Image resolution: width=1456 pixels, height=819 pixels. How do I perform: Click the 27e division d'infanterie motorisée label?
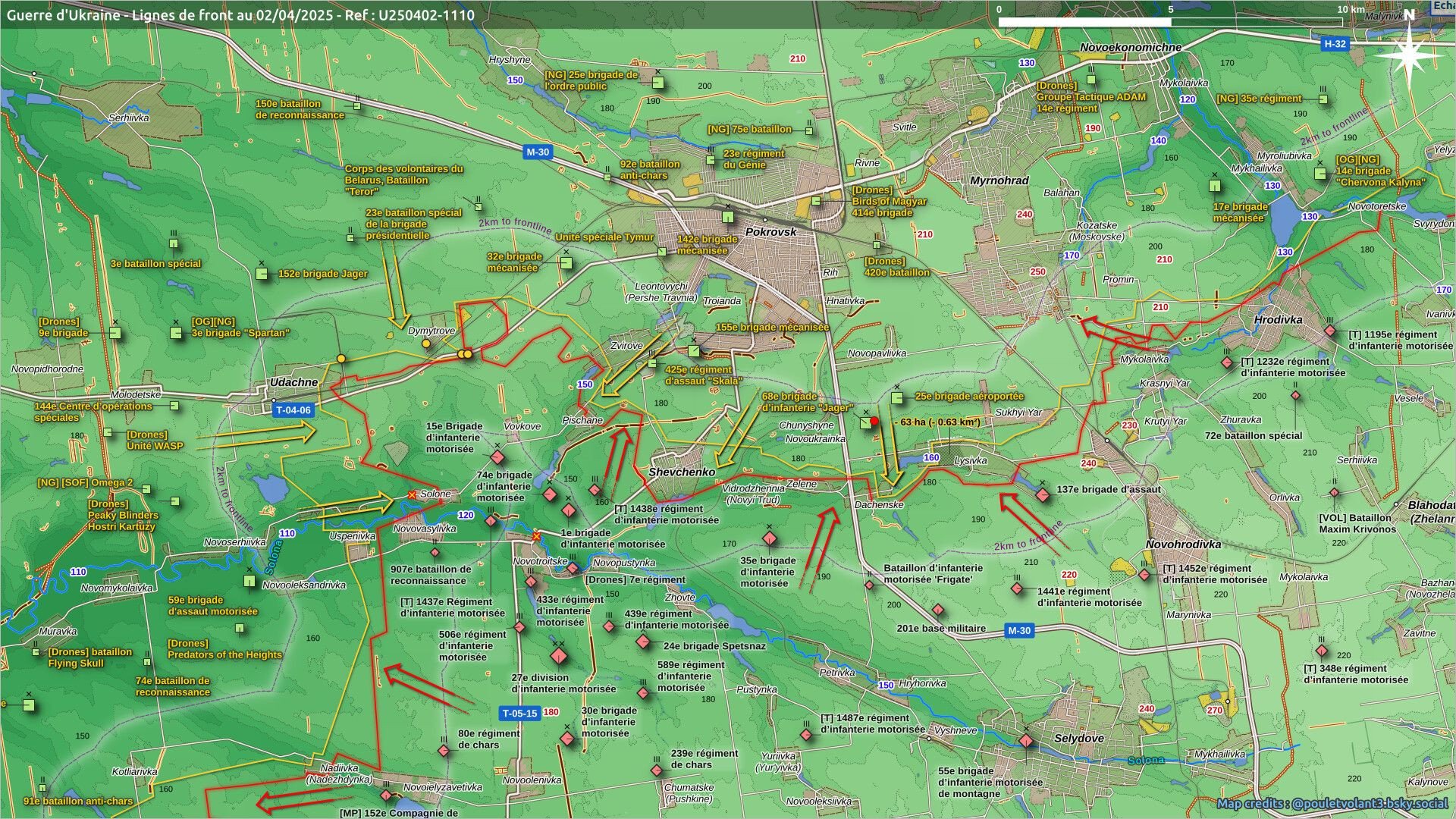click(563, 683)
